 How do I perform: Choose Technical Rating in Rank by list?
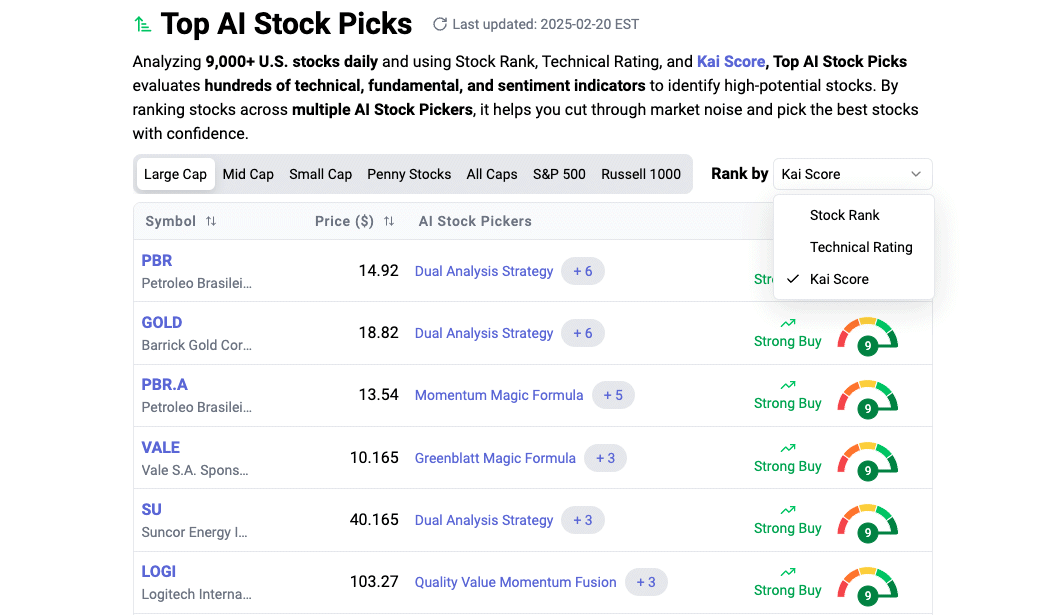pyautogui.click(x=860, y=247)
